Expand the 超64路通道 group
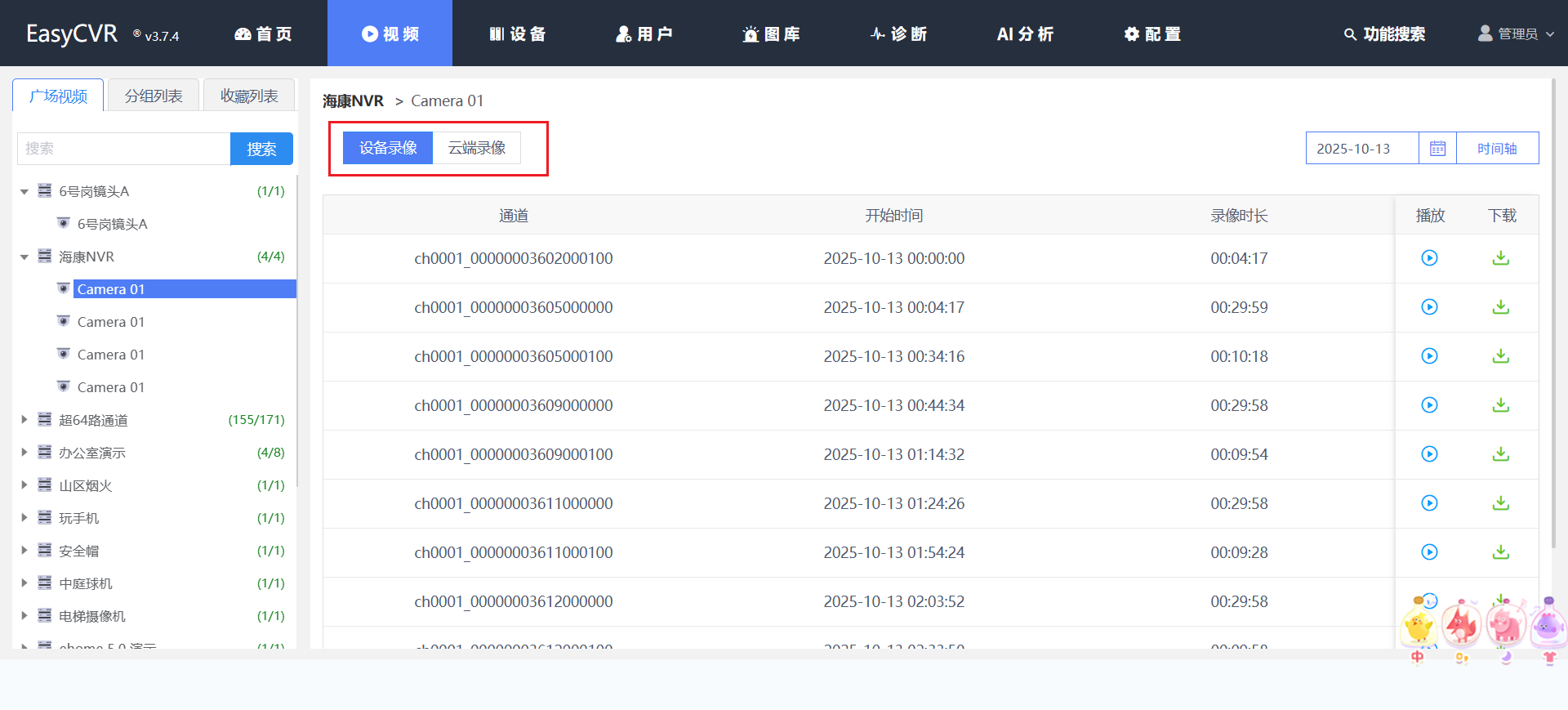The image size is (1568, 710). [24, 420]
